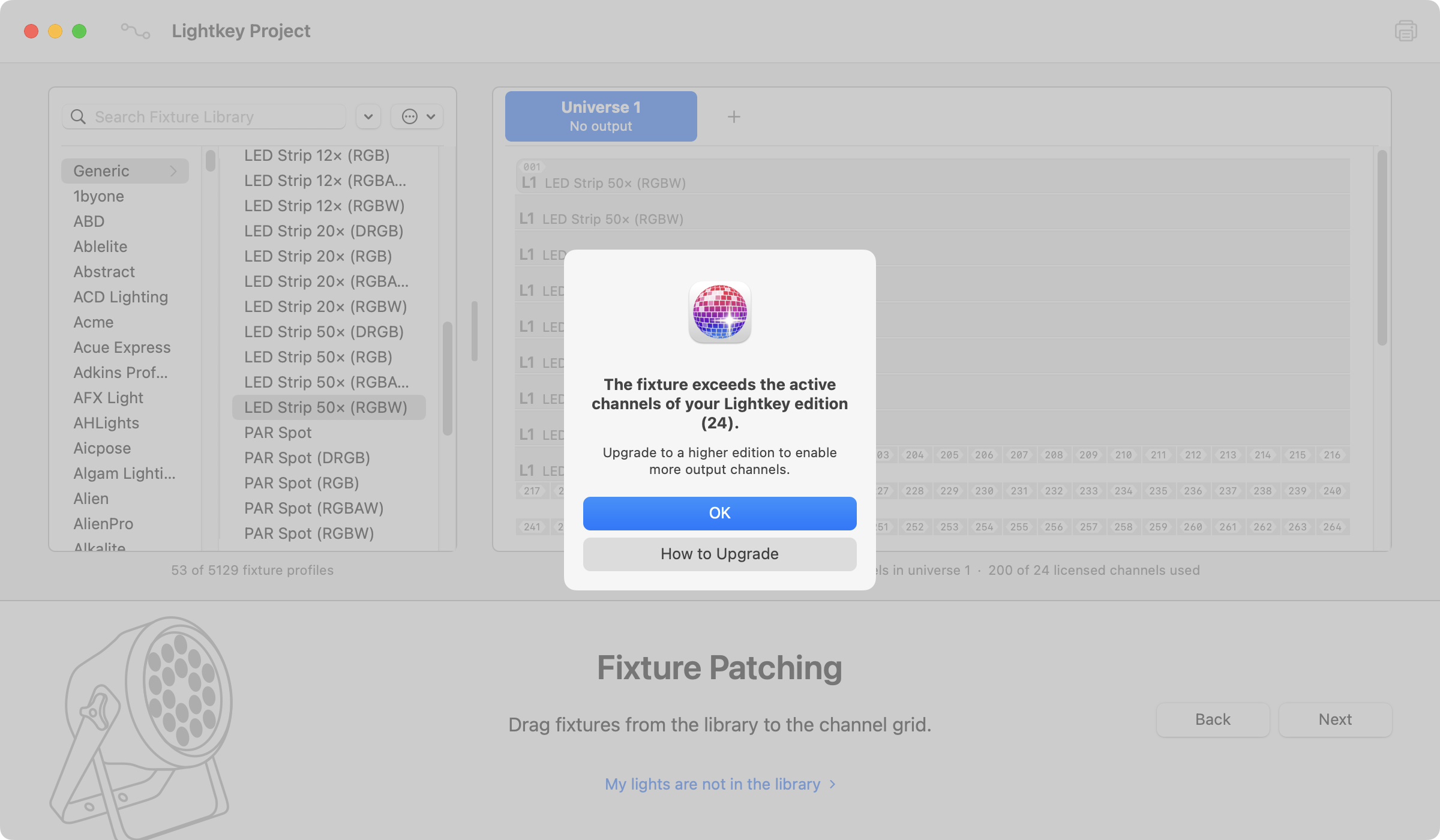The image size is (1440, 840).
Task: Choose the Acme manufacturer entry
Action: click(94, 322)
